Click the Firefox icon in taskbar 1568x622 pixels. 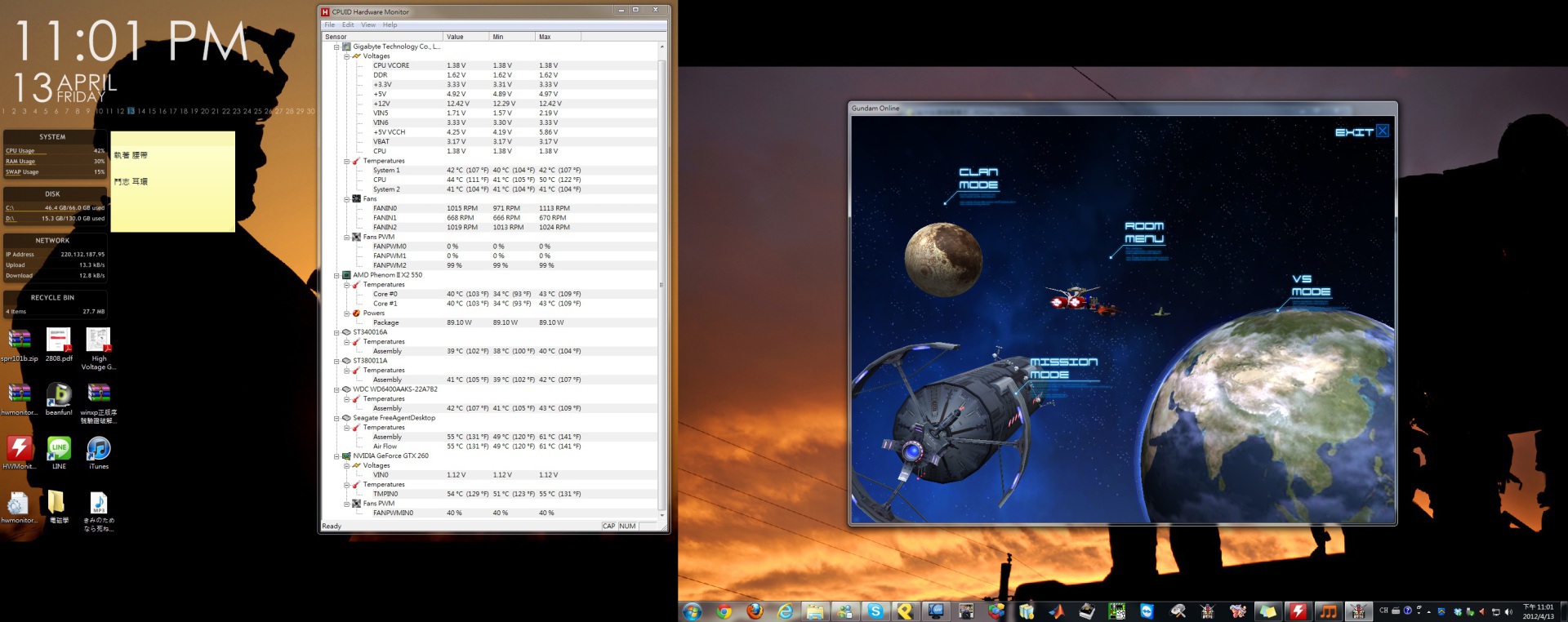[755, 611]
